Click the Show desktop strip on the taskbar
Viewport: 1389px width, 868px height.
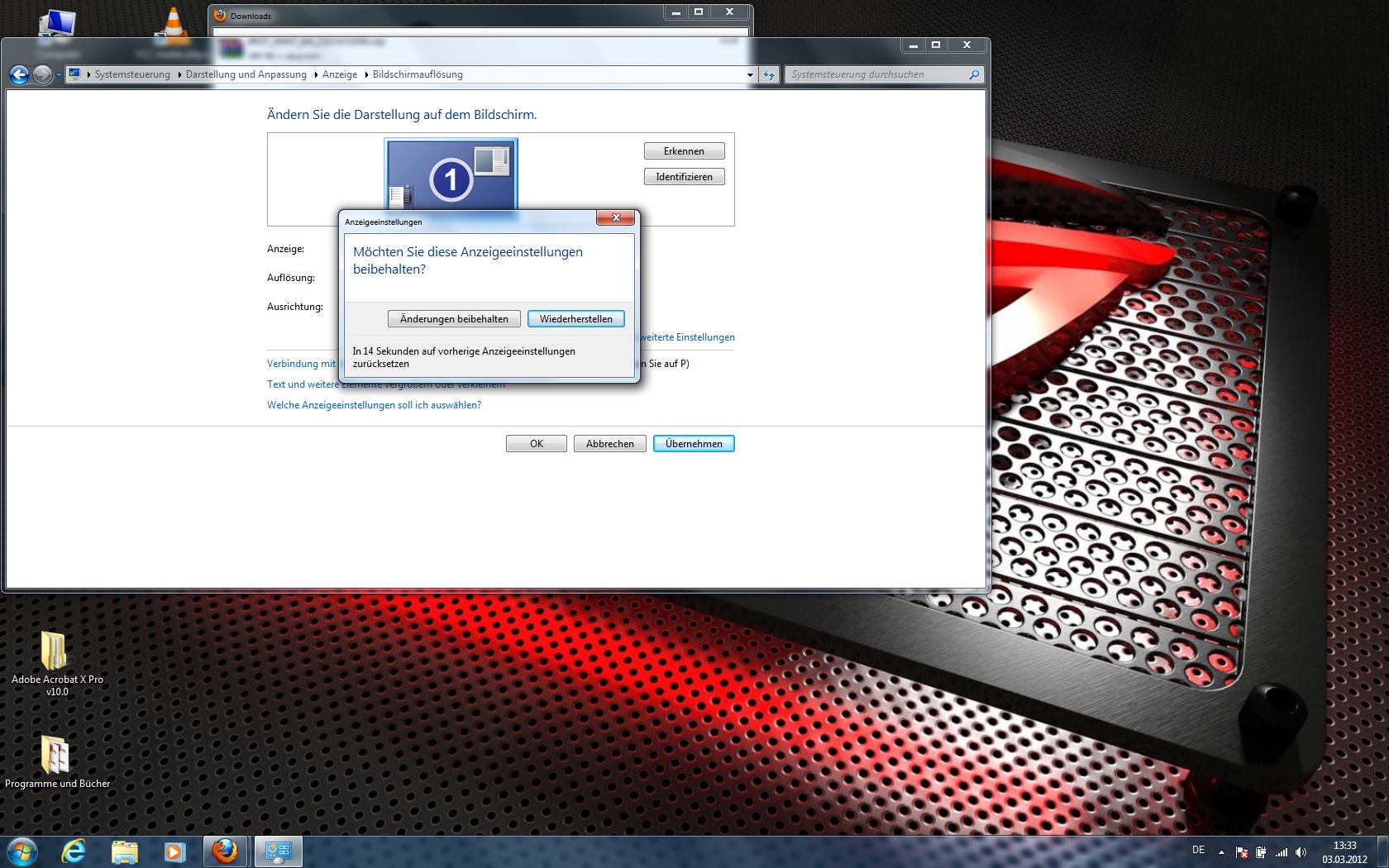click(1383, 851)
